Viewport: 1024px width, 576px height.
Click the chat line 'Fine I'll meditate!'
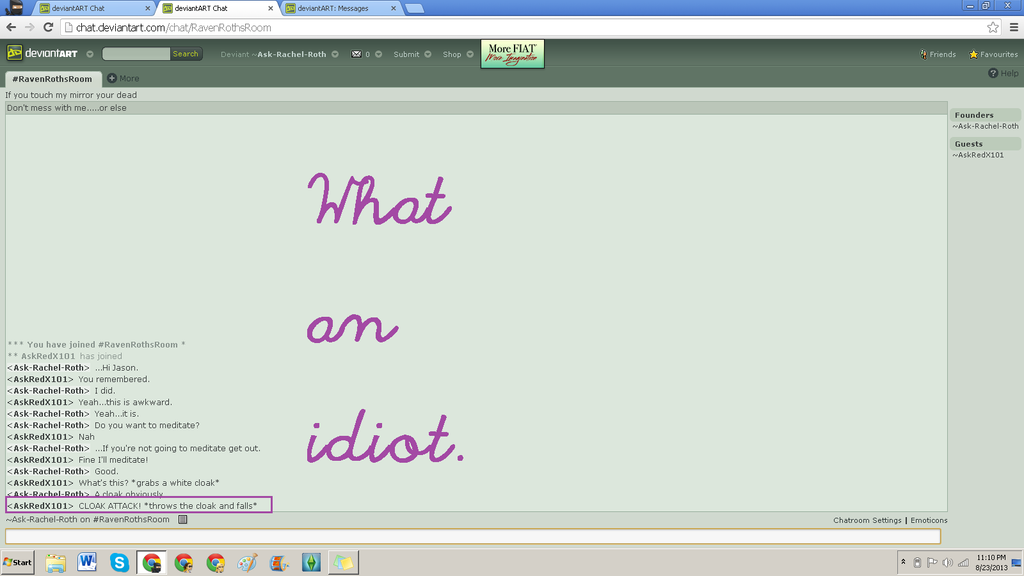click(113, 460)
